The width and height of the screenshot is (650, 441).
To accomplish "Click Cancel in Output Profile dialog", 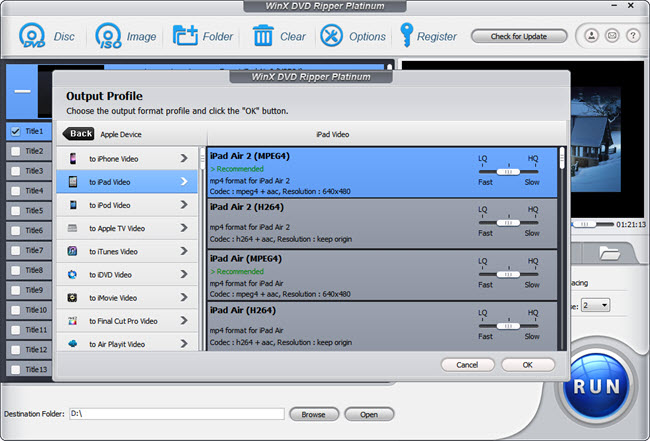I will (467, 365).
